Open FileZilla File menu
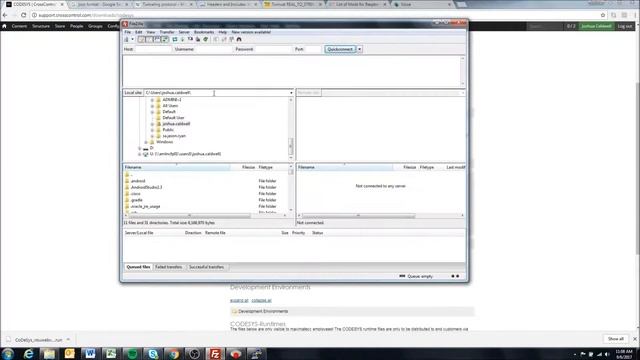640x360 pixels. (128, 32)
